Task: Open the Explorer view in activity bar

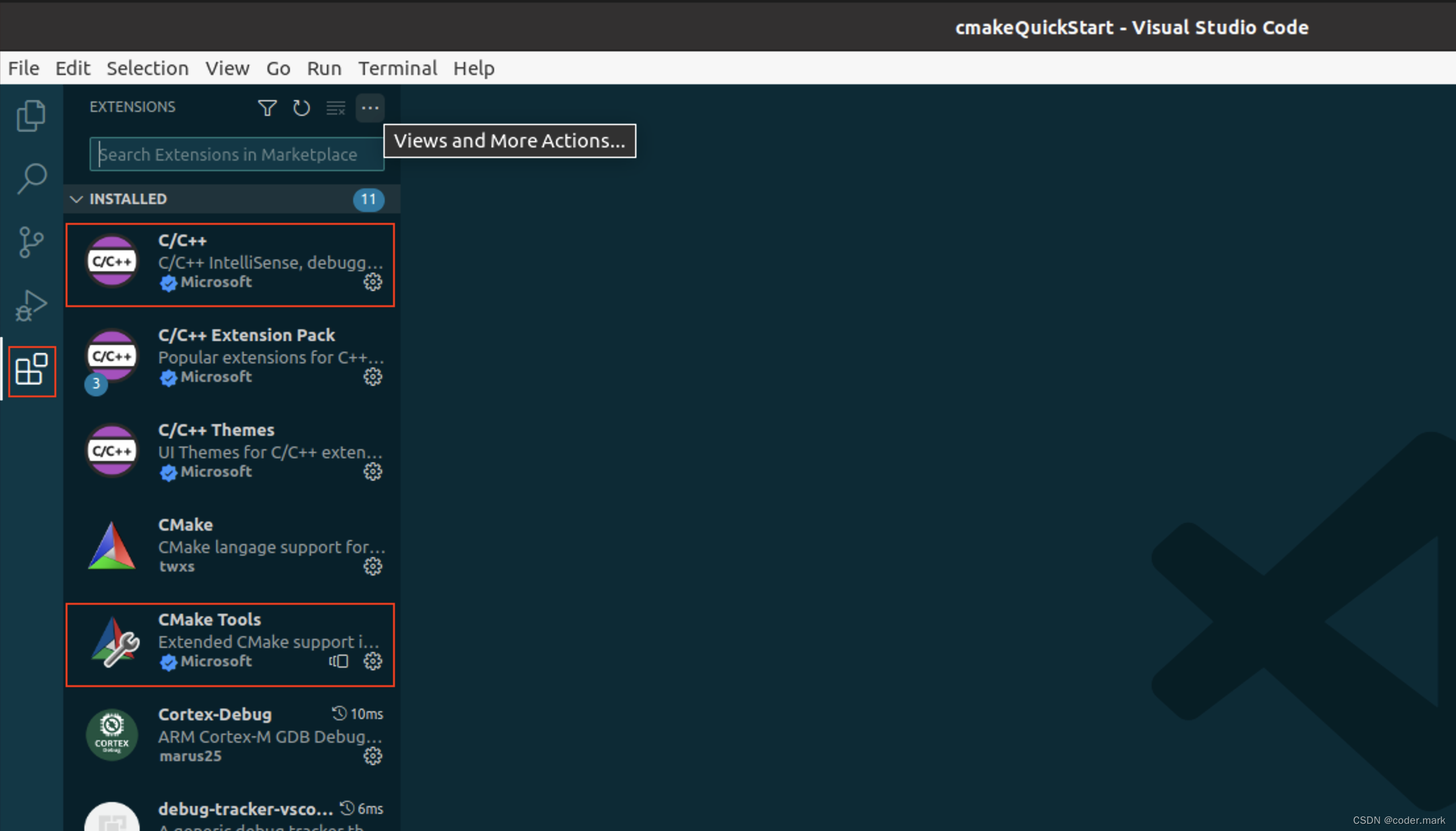Action: coord(31,116)
